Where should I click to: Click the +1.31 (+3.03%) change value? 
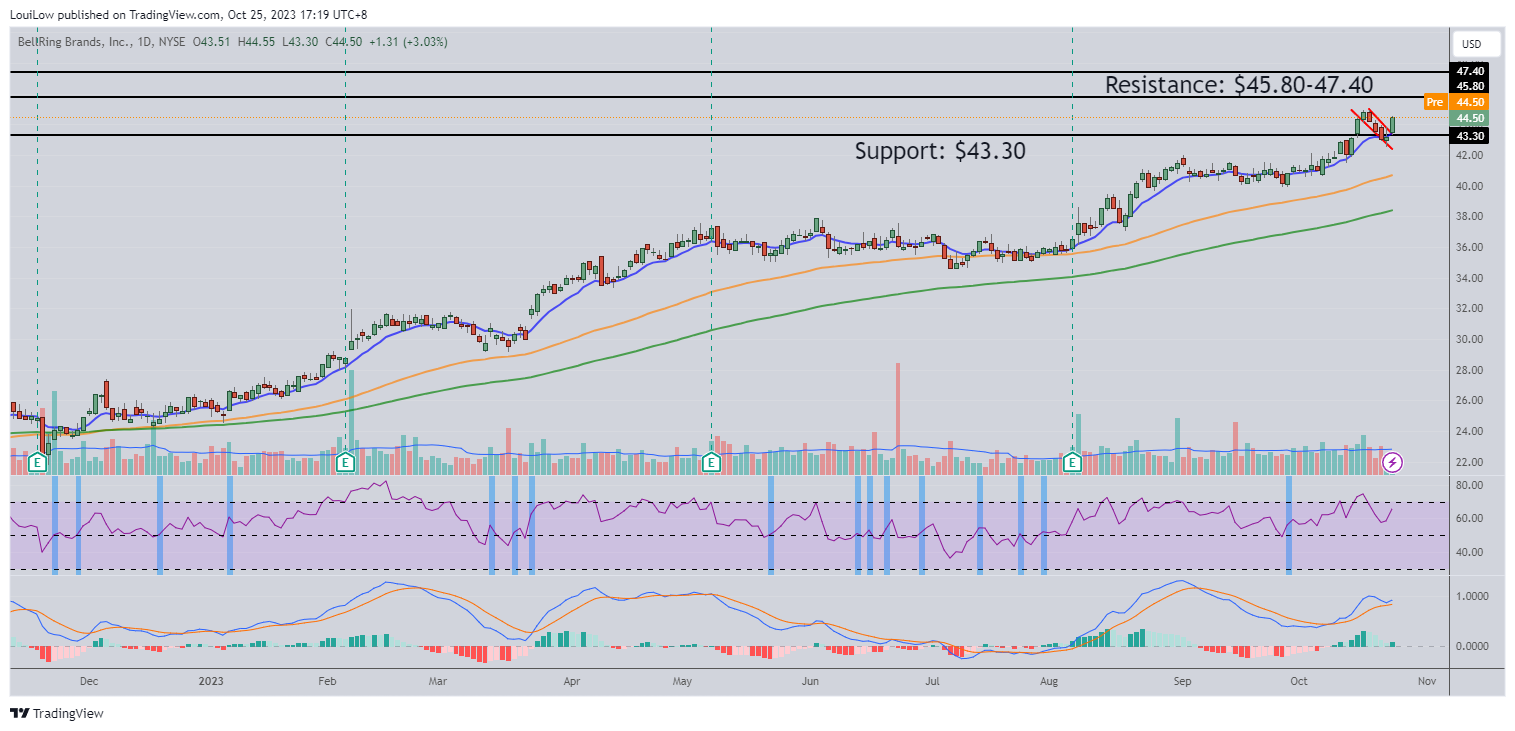tap(408, 42)
